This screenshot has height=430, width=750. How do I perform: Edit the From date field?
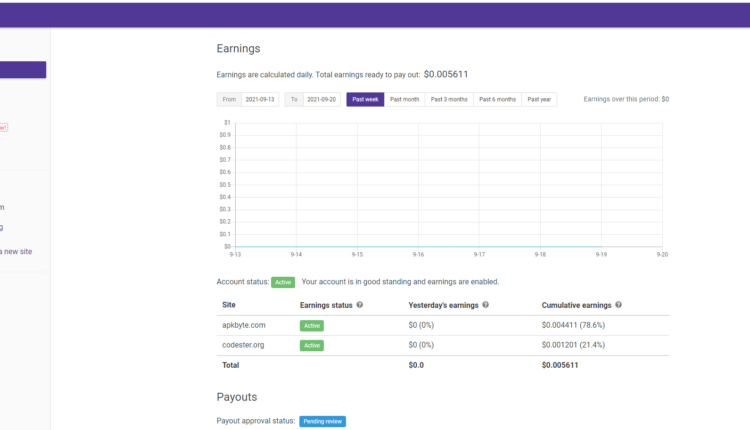coord(260,99)
